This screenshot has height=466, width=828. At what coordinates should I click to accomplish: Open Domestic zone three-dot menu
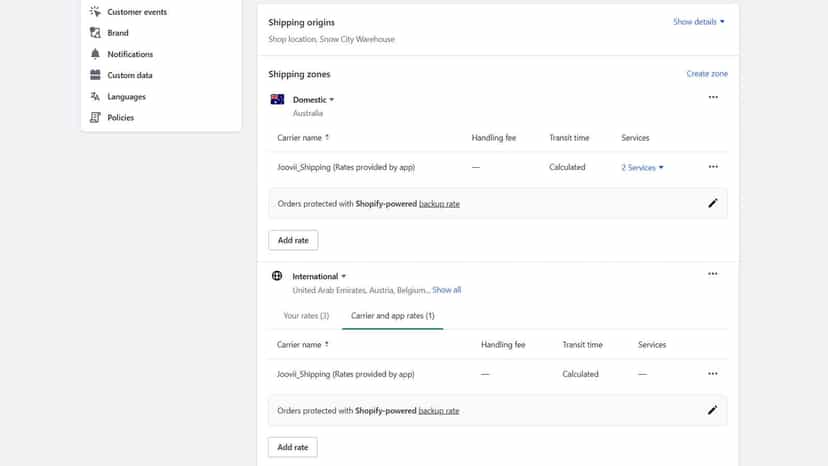(713, 97)
